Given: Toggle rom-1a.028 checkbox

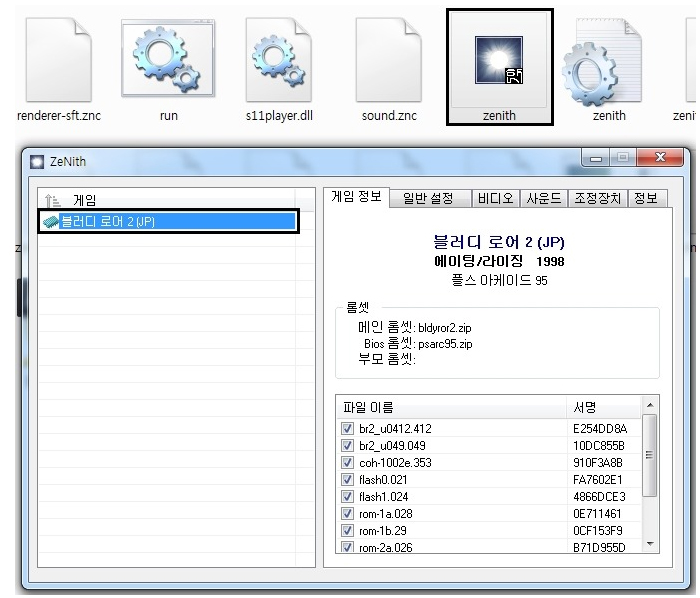Looking at the screenshot, I should [347, 513].
